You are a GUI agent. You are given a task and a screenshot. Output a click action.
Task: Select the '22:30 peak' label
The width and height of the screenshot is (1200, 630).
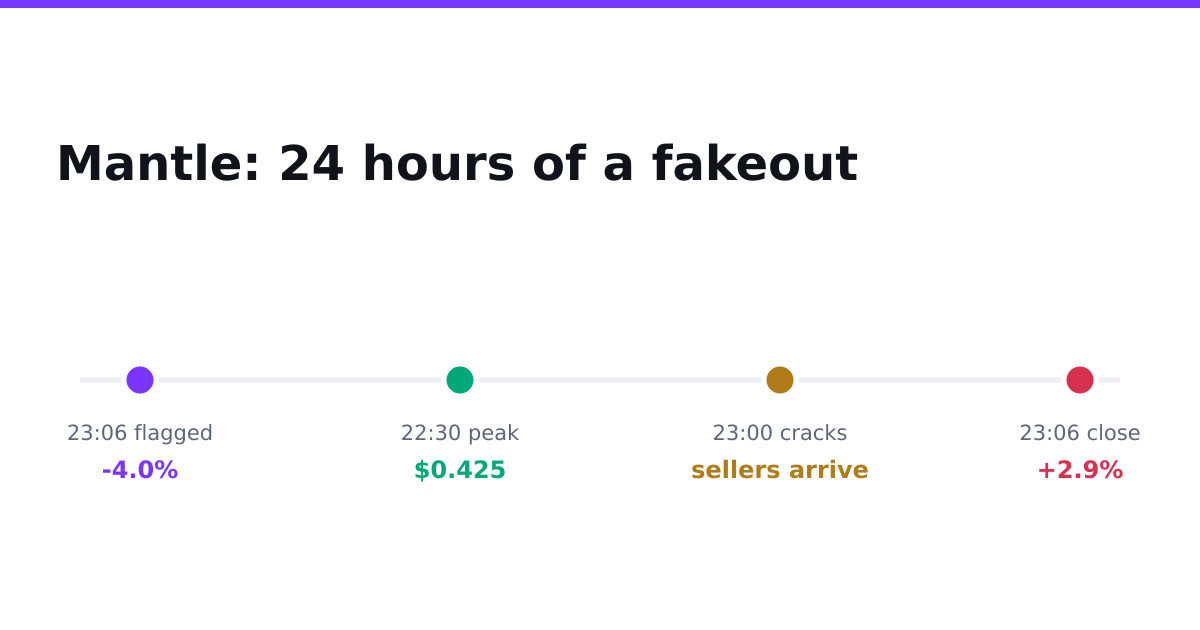pyautogui.click(x=460, y=434)
